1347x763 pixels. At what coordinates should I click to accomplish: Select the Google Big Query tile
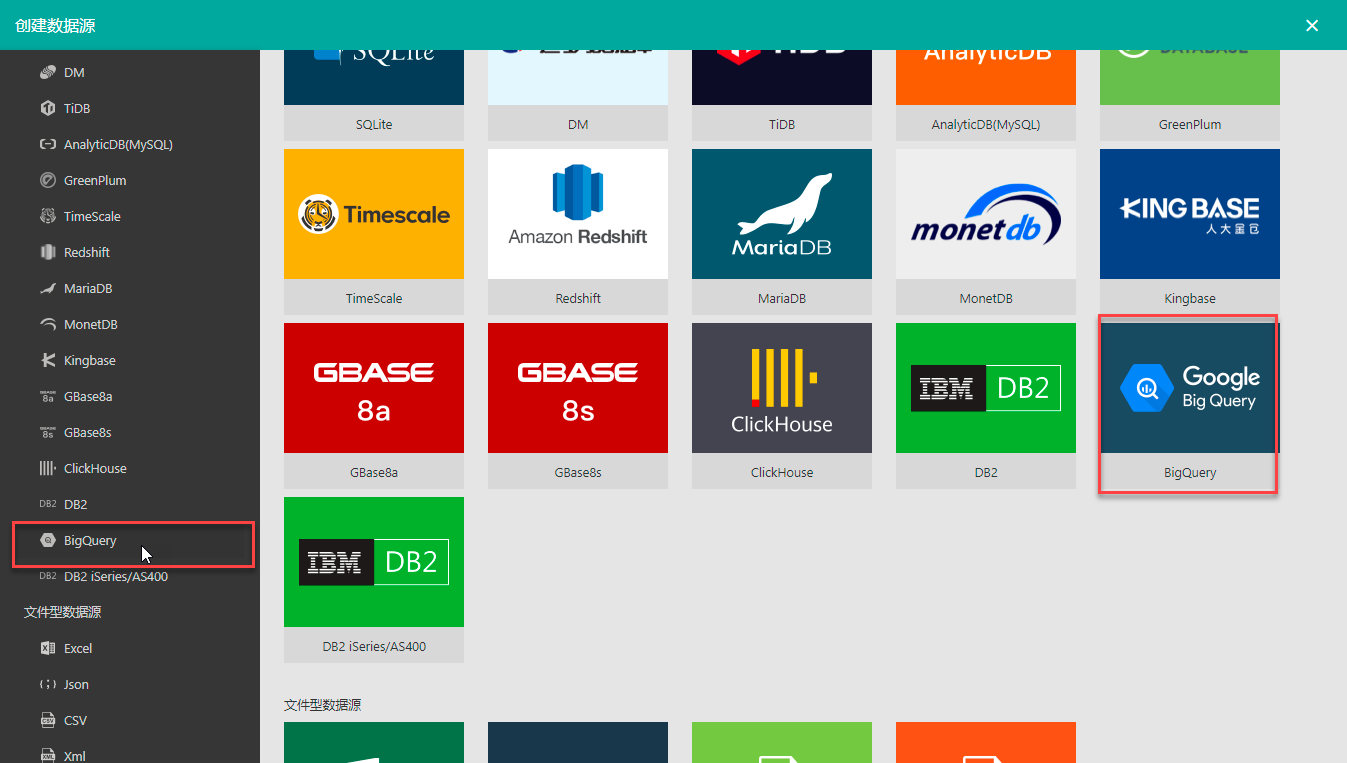[x=1190, y=406]
